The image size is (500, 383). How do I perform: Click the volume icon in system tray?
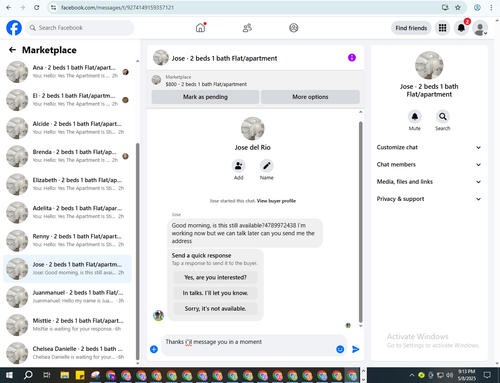[x=450, y=375]
